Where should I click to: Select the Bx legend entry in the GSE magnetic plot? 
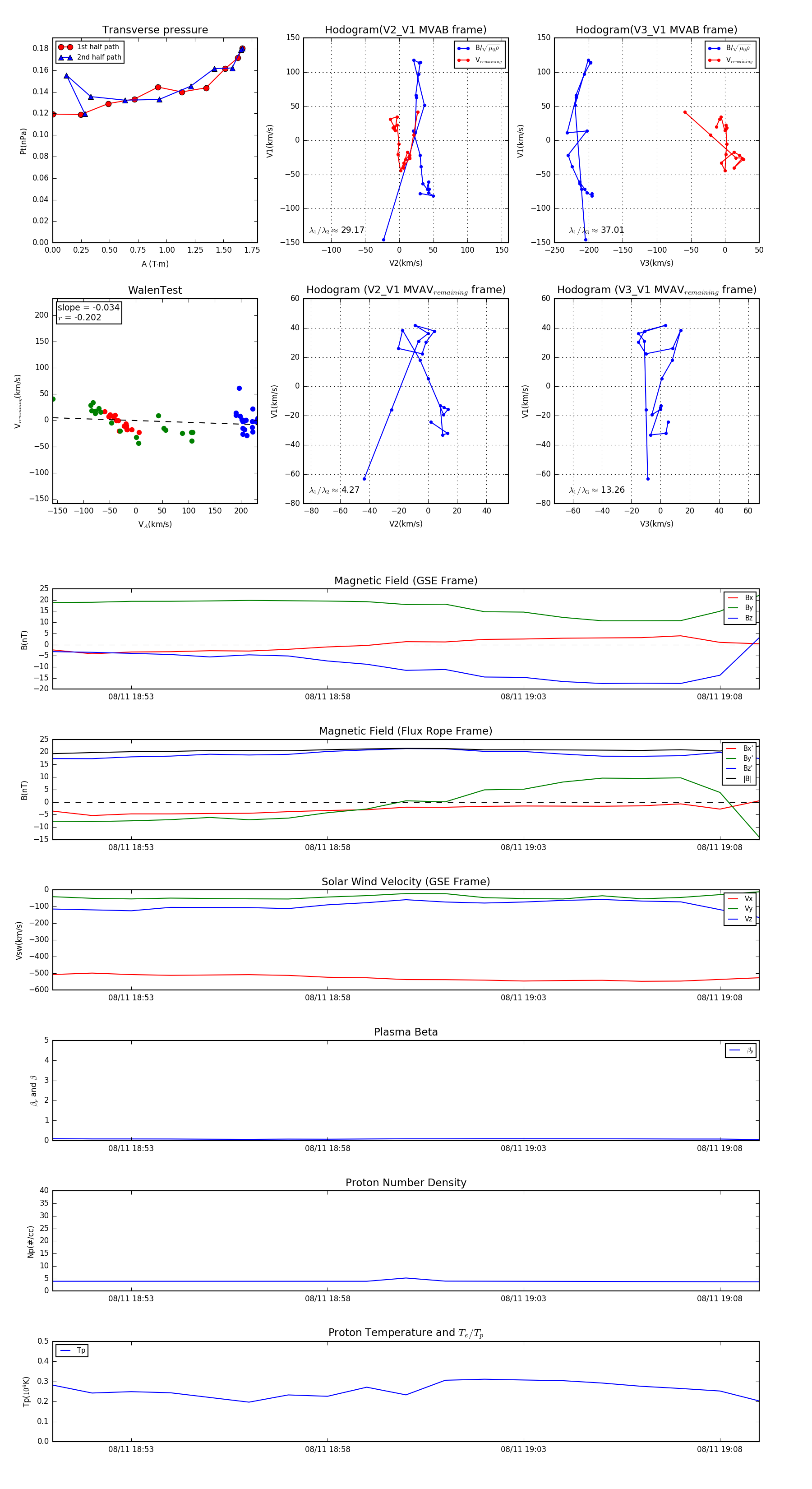pos(740,598)
